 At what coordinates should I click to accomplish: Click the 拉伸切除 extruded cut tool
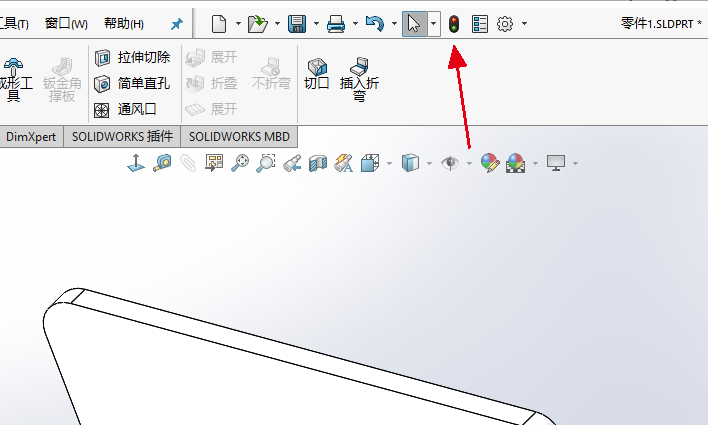click(132, 57)
